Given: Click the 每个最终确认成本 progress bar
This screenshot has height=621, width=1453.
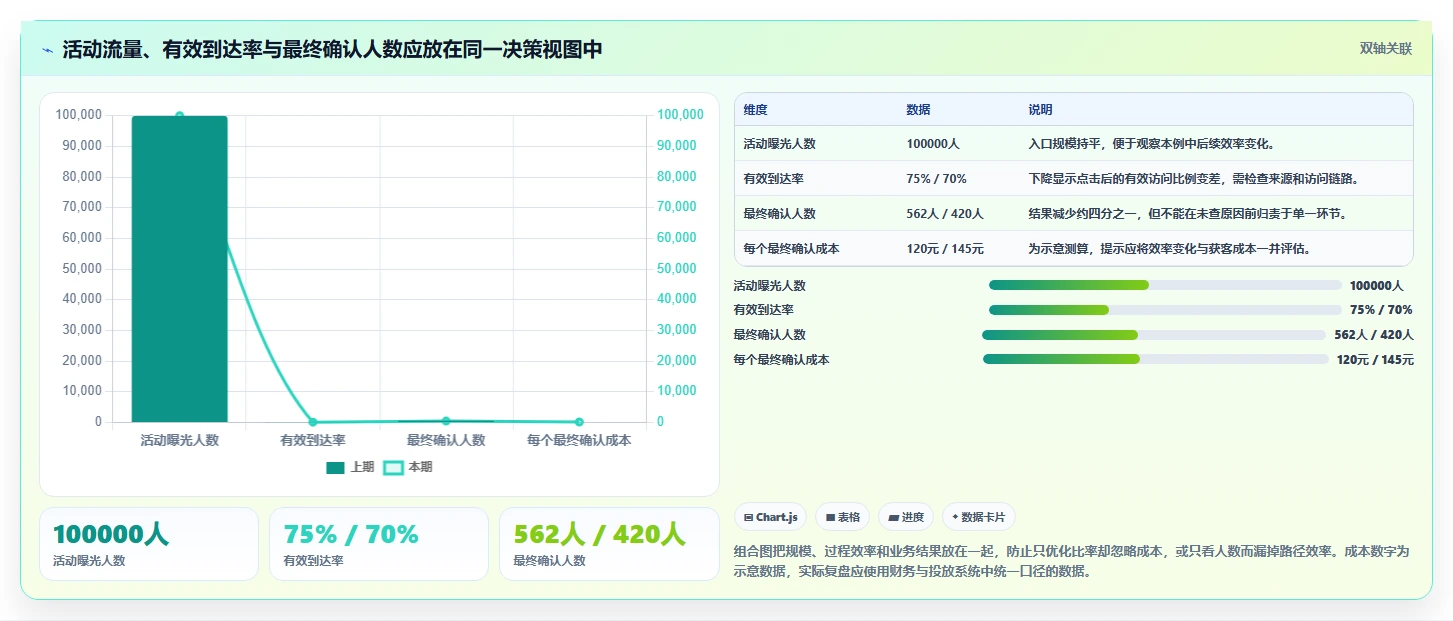Looking at the screenshot, I should click(1156, 359).
